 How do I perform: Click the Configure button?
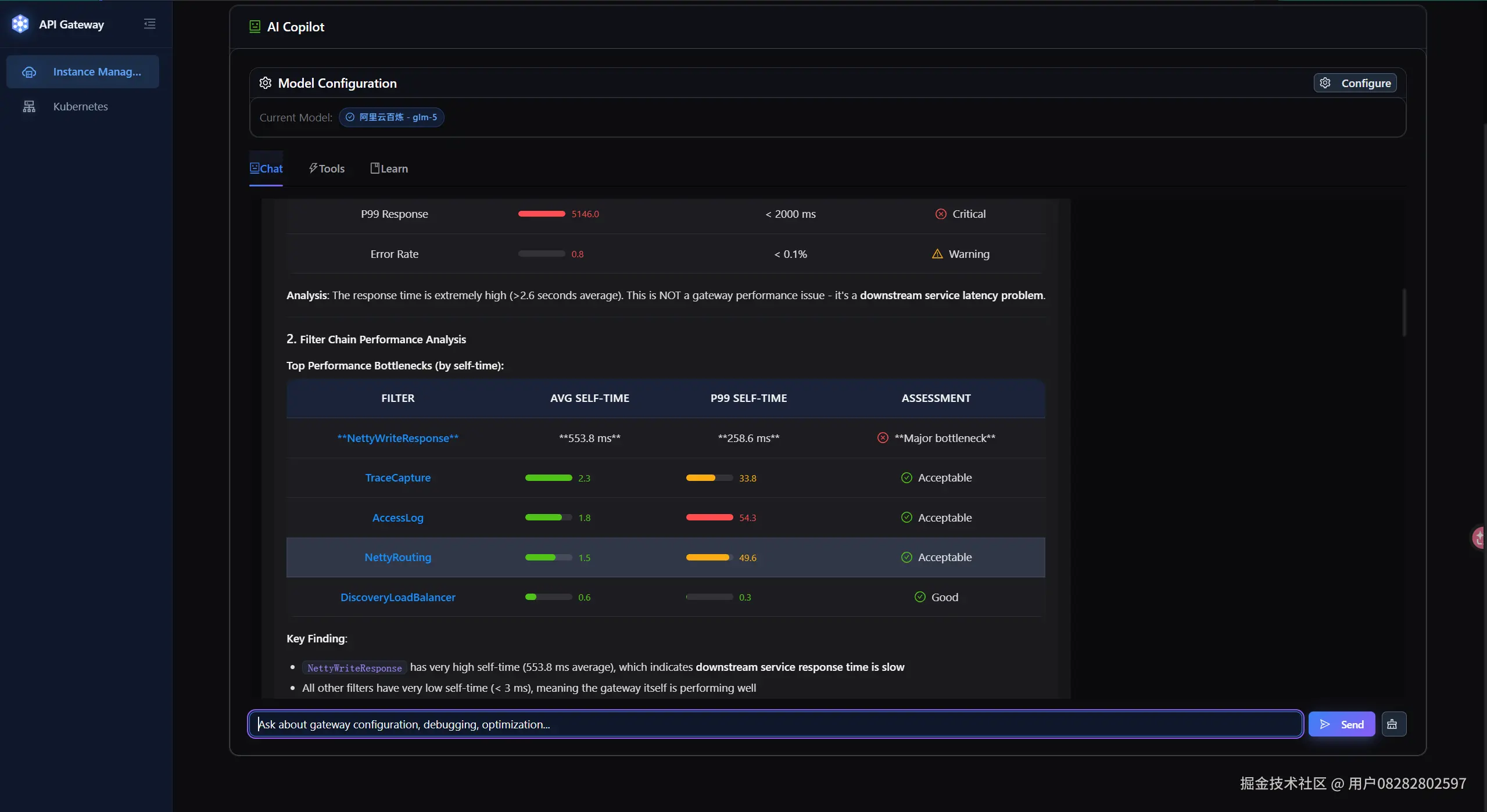pyautogui.click(x=1355, y=83)
